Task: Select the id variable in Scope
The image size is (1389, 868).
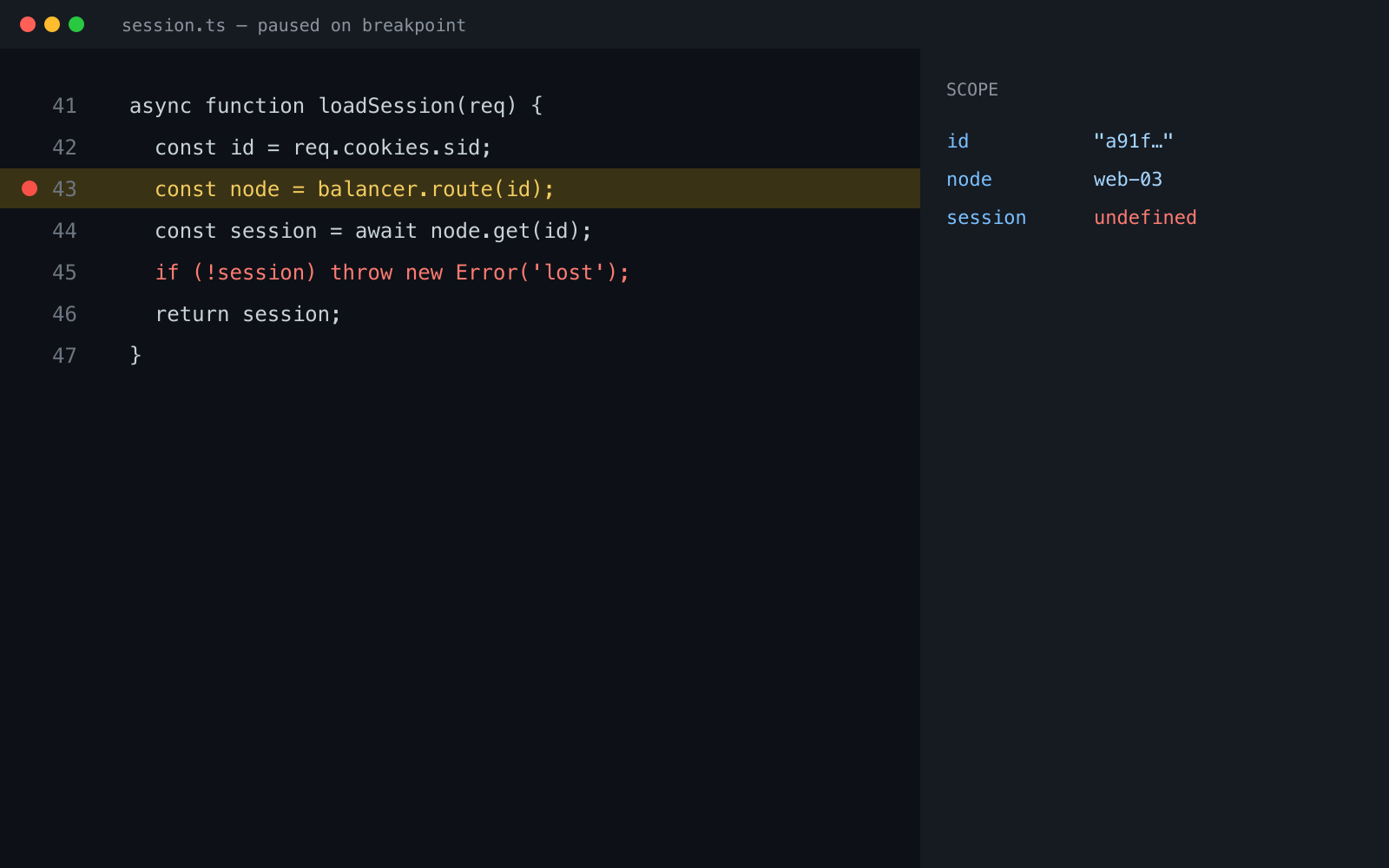Action: pos(958,141)
